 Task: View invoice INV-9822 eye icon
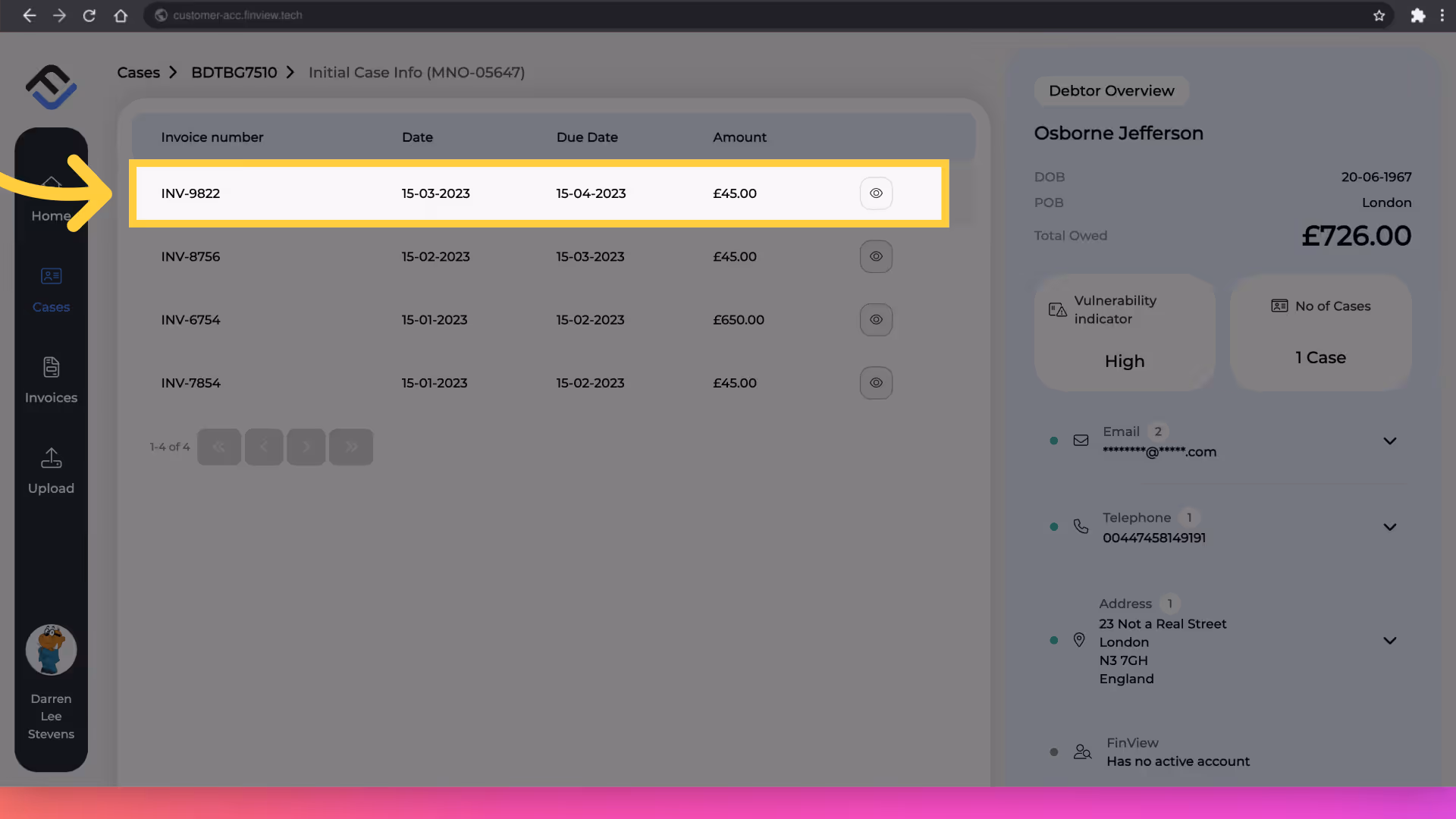[x=876, y=193]
